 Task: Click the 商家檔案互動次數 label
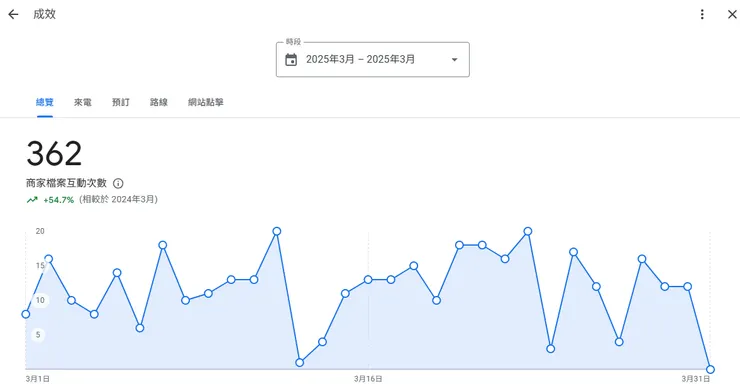point(67,183)
